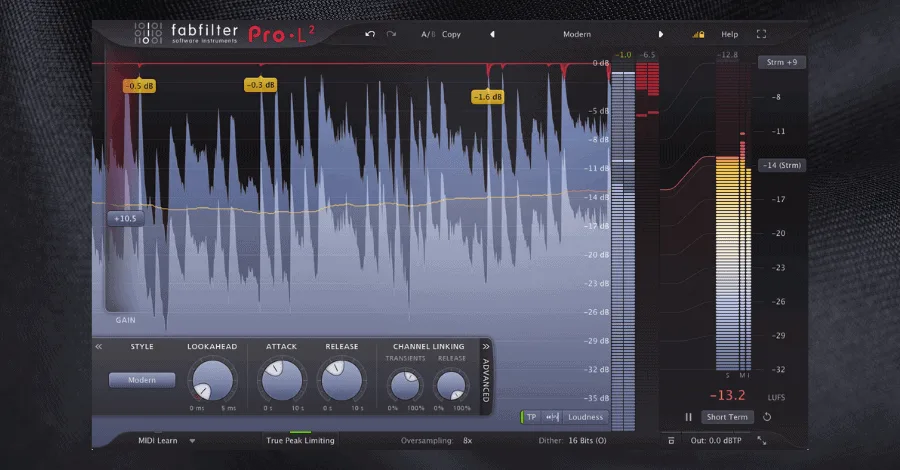900x470 pixels.
Task: Click the Lookahead knob
Action: [212, 380]
